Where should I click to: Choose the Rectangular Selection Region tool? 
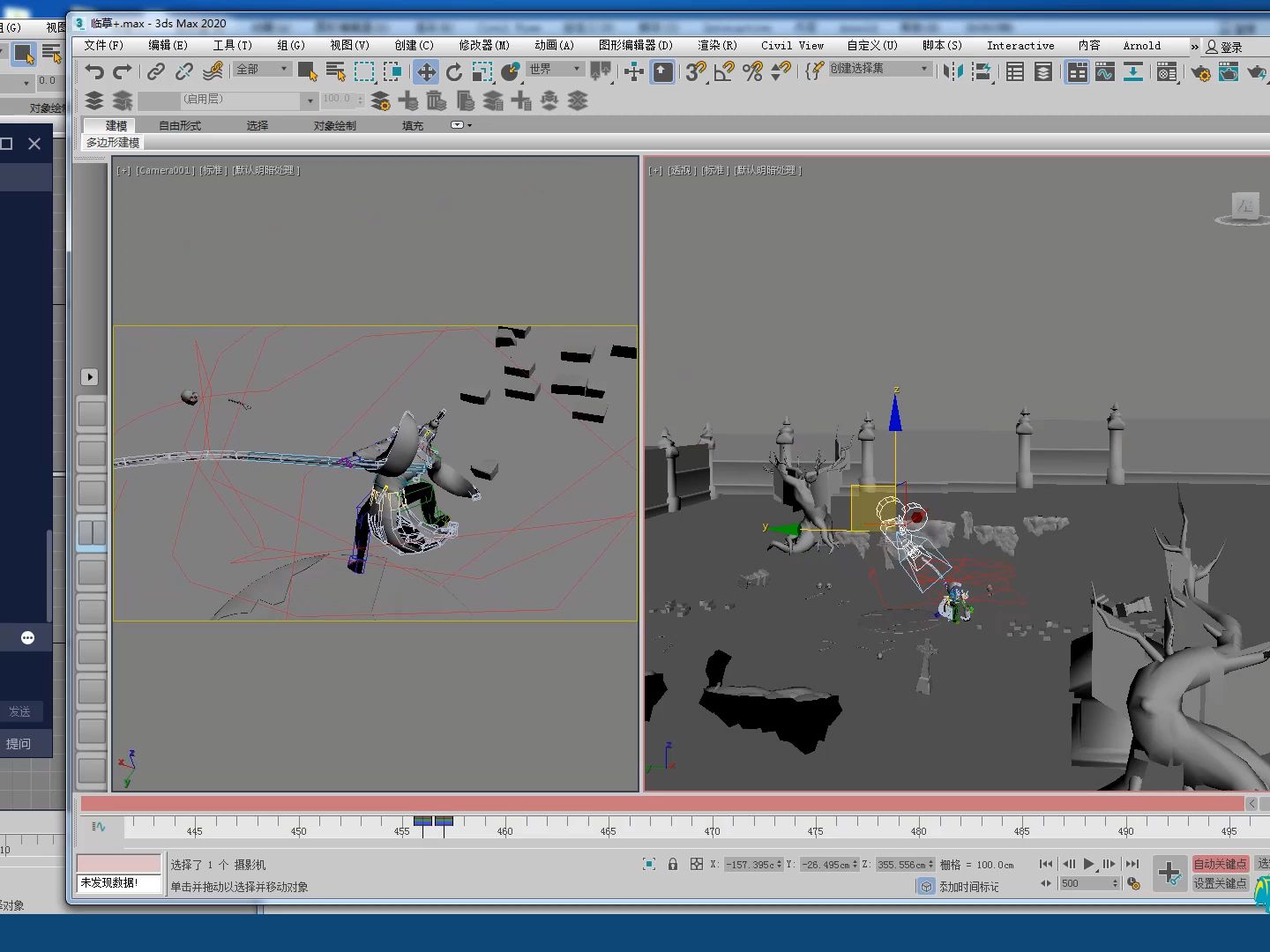(x=364, y=71)
